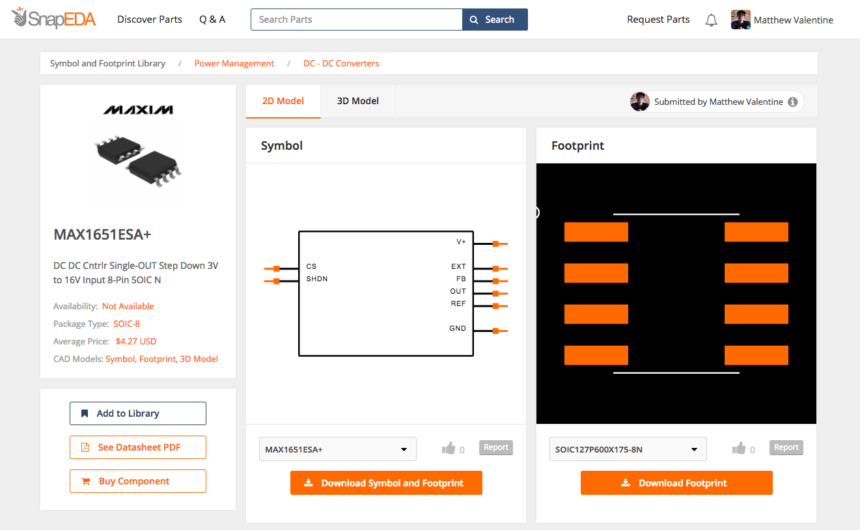Click the notification bell icon
The height and width of the screenshot is (530, 860).
tap(711, 20)
